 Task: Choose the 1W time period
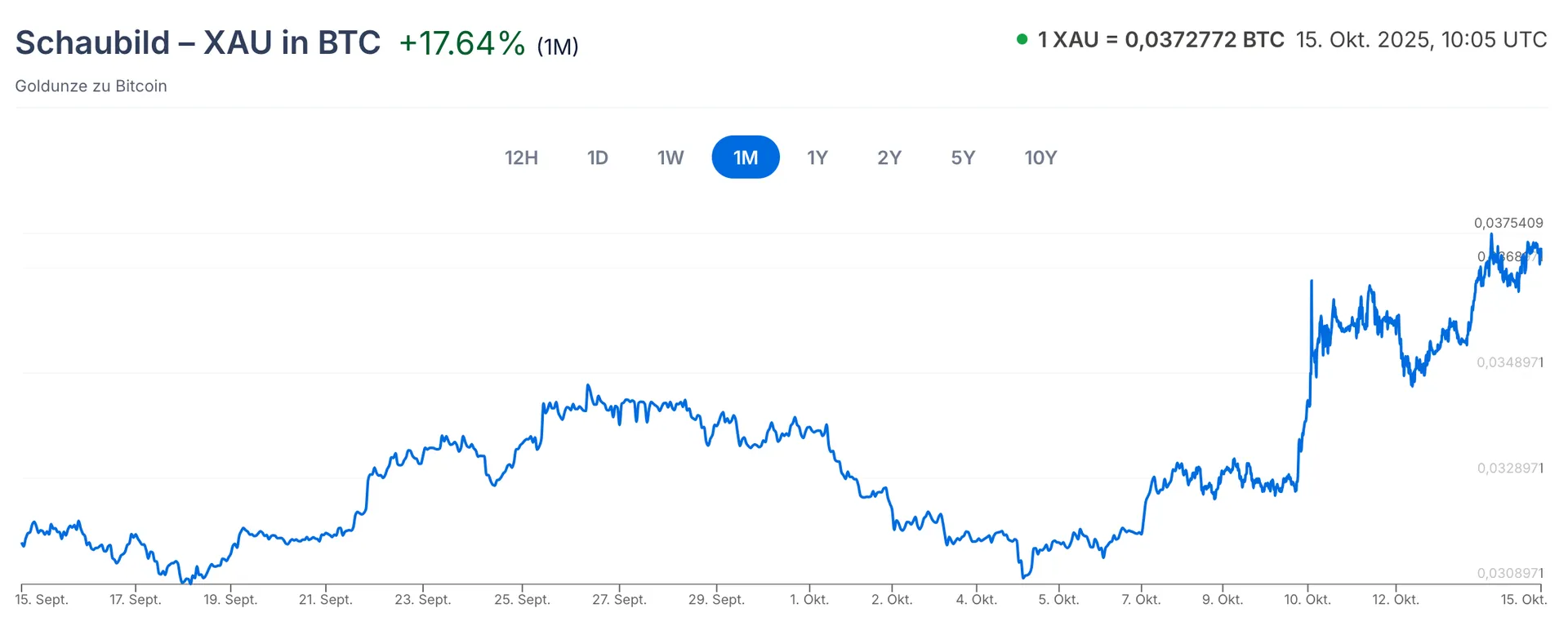(670, 158)
